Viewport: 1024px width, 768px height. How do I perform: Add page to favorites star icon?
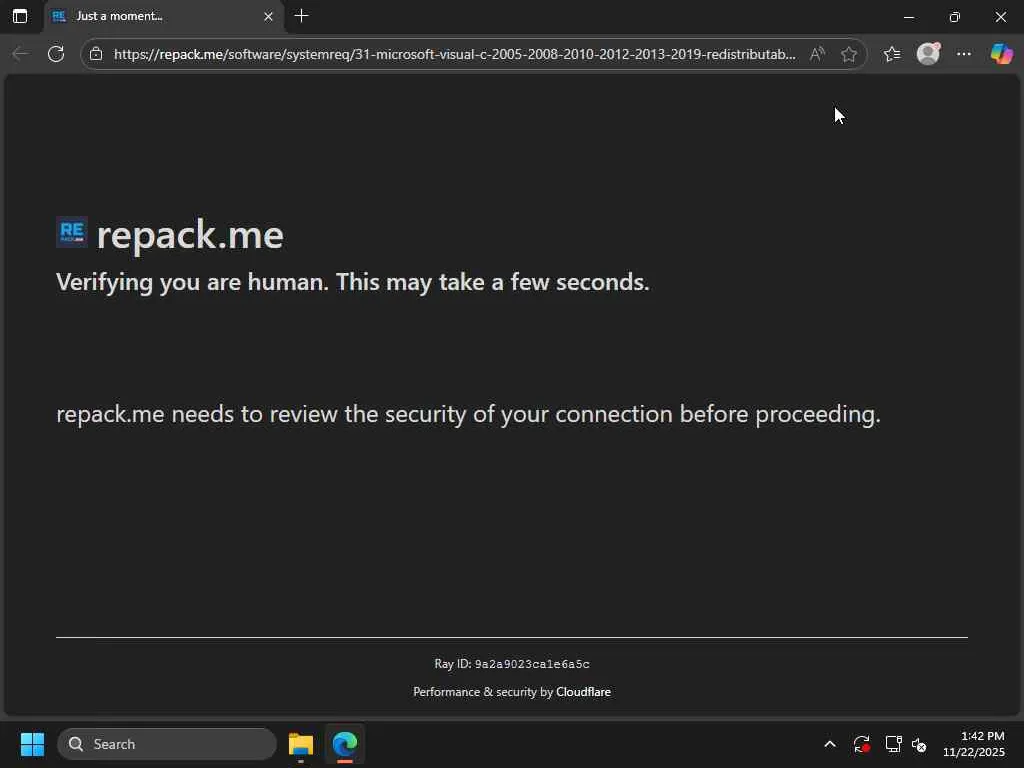tap(849, 54)
